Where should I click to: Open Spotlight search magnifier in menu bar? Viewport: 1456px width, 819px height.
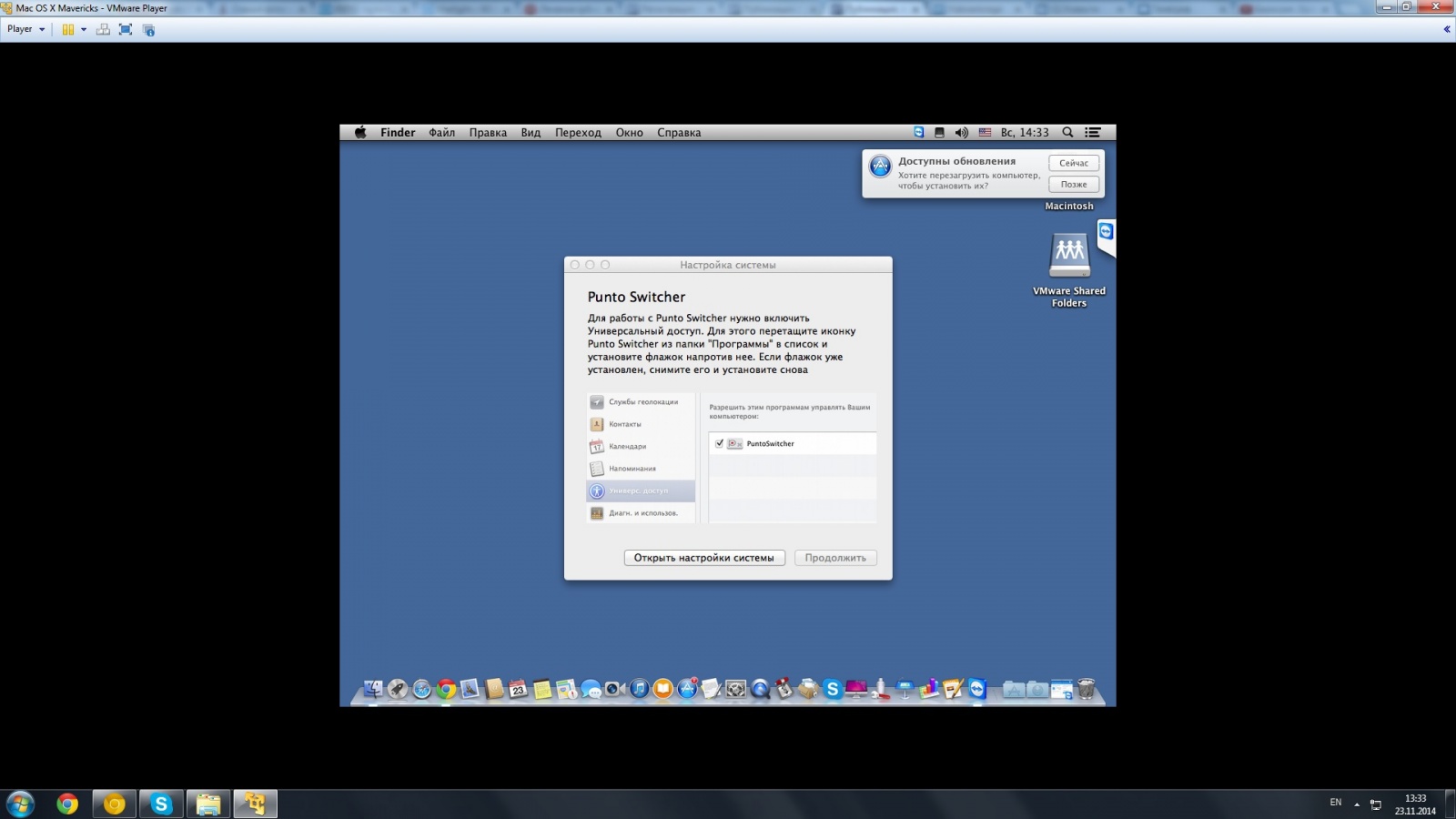[1067, 132]
